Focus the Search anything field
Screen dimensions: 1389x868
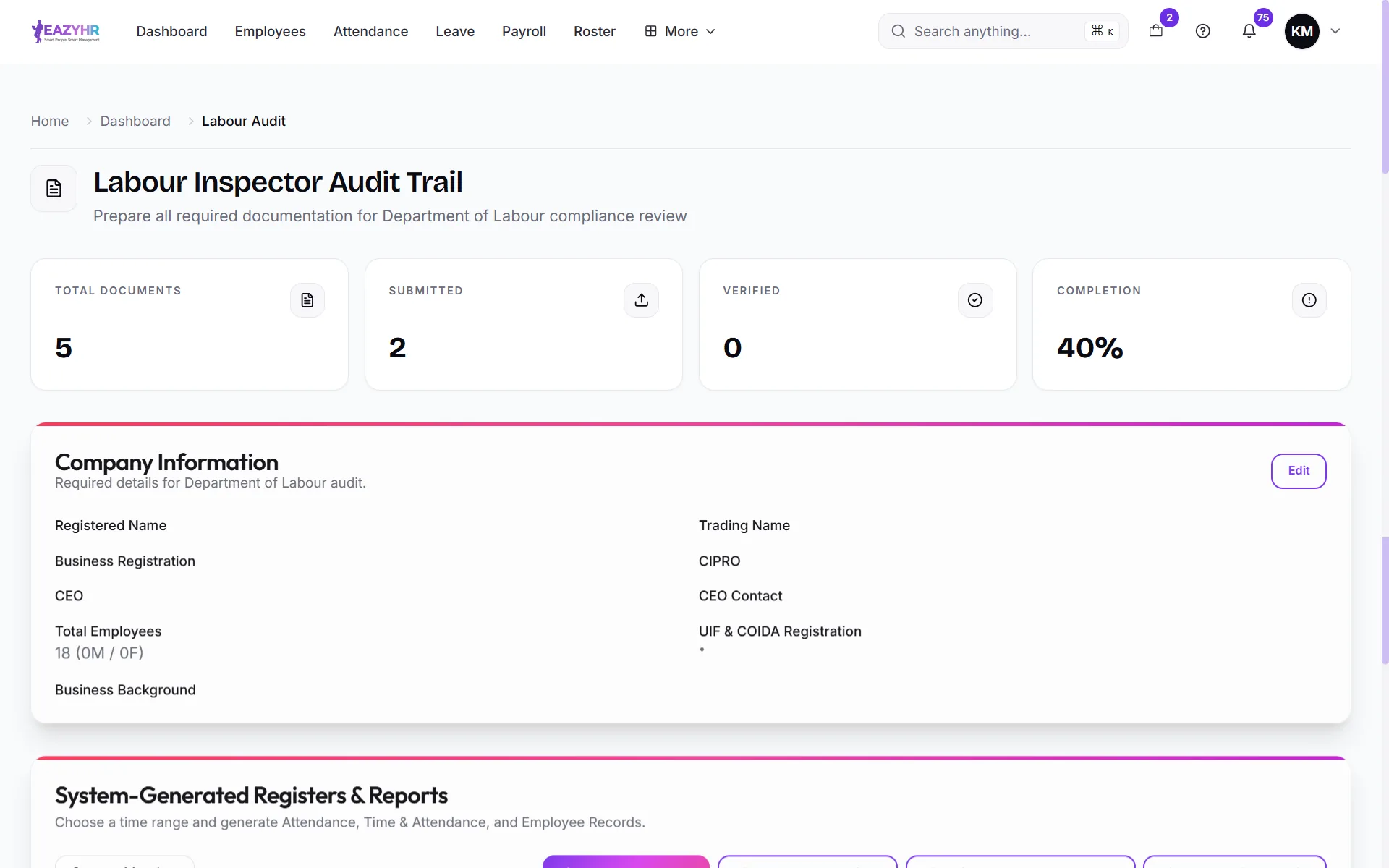tap(1003, 31)
